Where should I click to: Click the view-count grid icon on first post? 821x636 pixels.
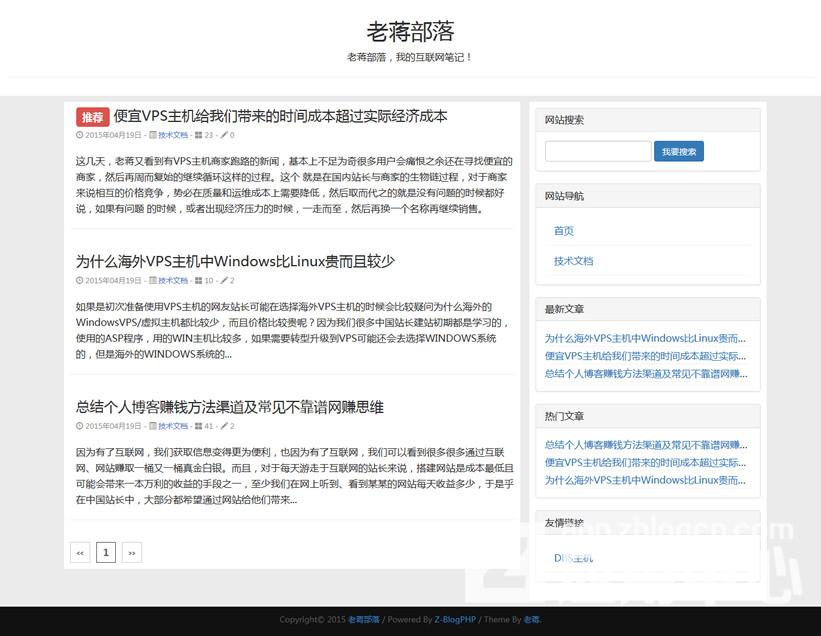click(198, 135)
